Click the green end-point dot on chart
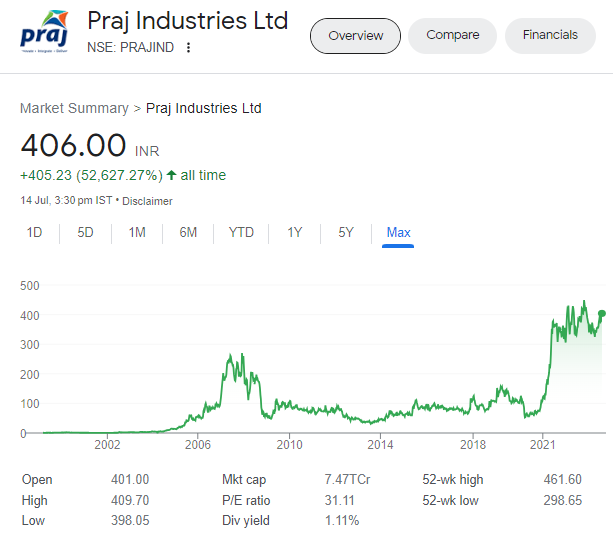 click(602, 313)
